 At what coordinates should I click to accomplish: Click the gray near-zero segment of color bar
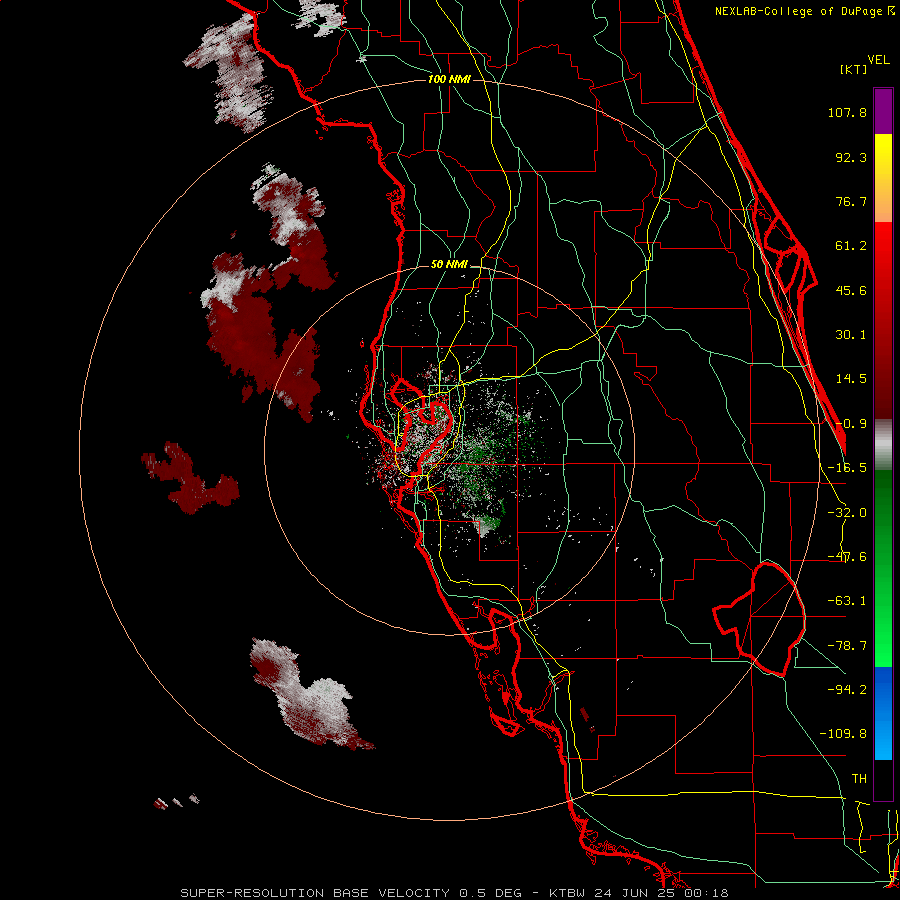[x=883, y=445]
